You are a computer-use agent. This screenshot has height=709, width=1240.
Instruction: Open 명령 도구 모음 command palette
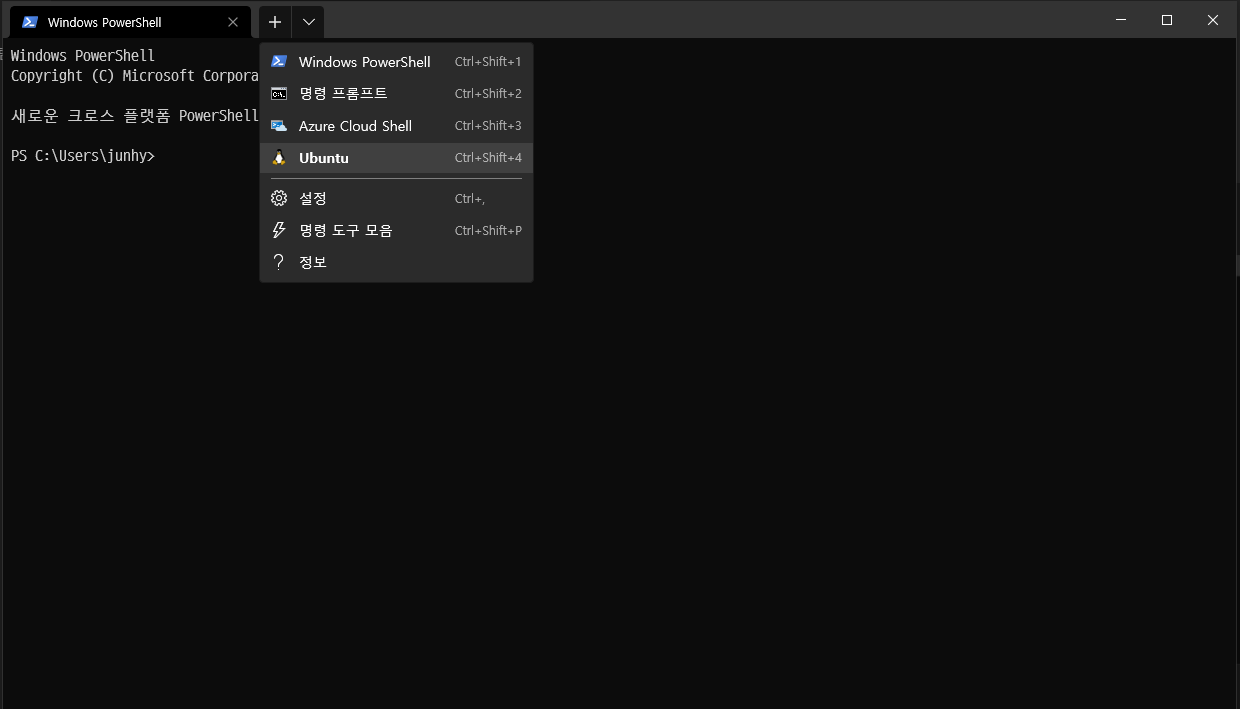(x=396, y=231)
